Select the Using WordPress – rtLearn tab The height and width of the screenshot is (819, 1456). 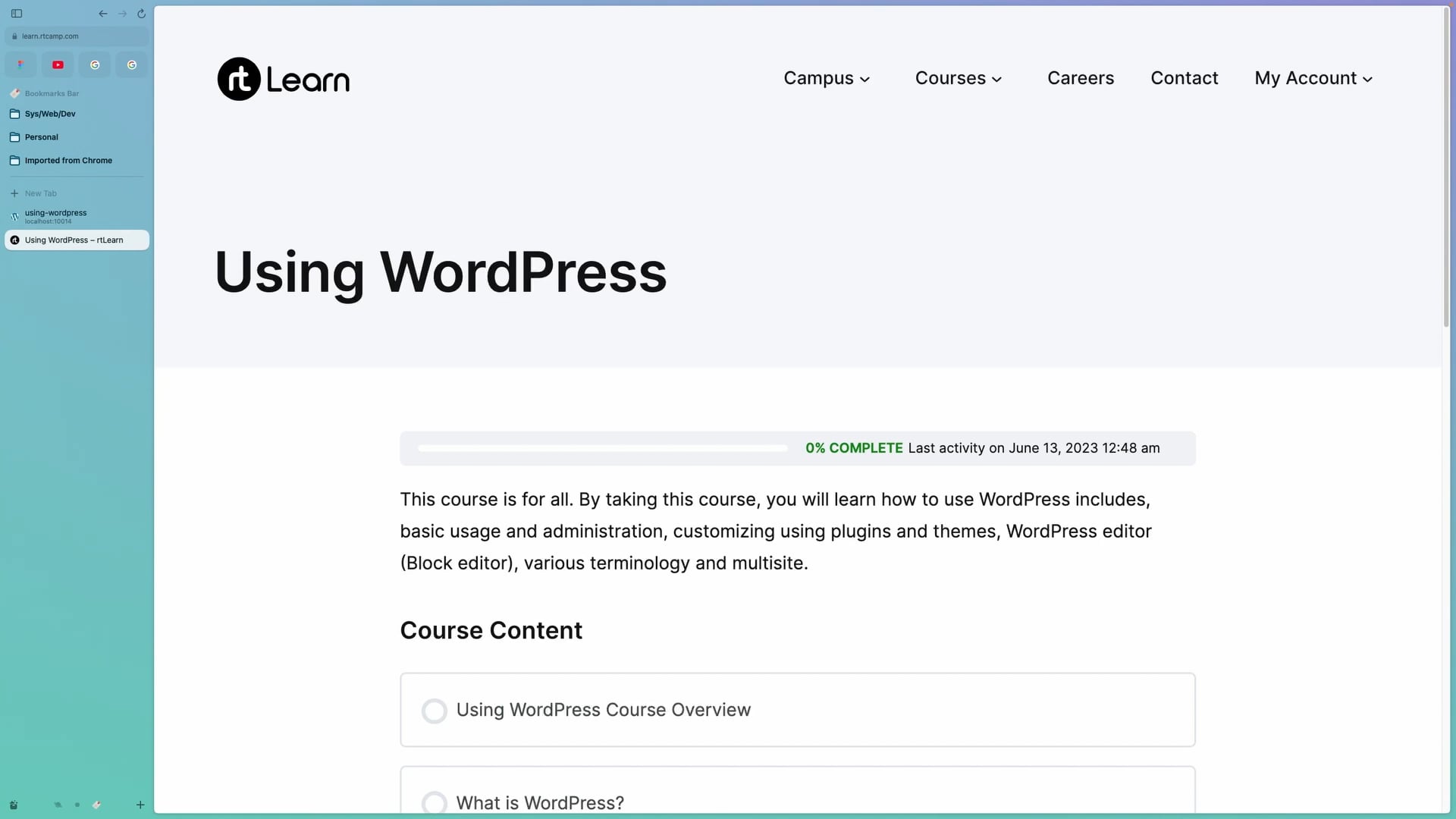[x=77, y=240]
